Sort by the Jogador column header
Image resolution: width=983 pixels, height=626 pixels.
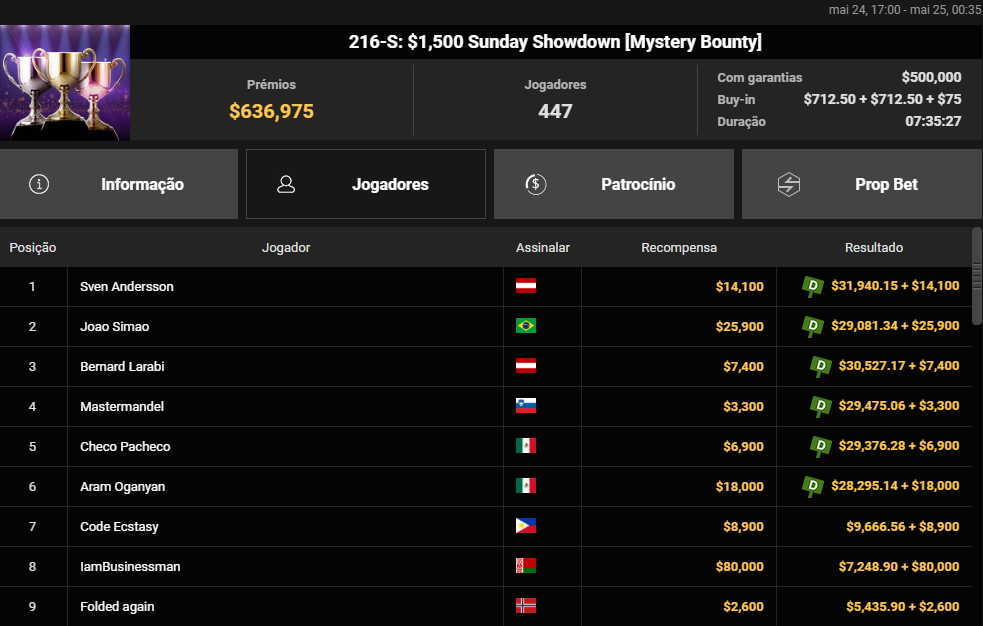[286, 248]
